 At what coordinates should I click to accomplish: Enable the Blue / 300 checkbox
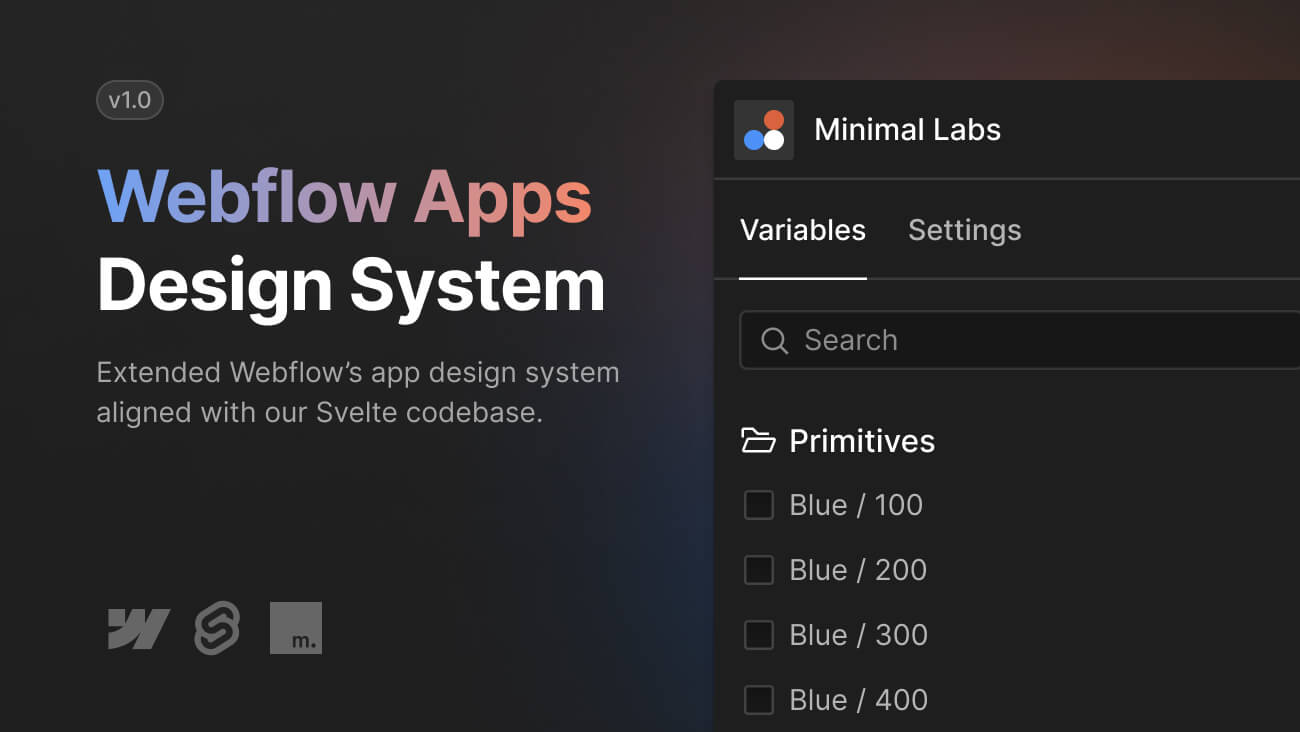(758, 635)
